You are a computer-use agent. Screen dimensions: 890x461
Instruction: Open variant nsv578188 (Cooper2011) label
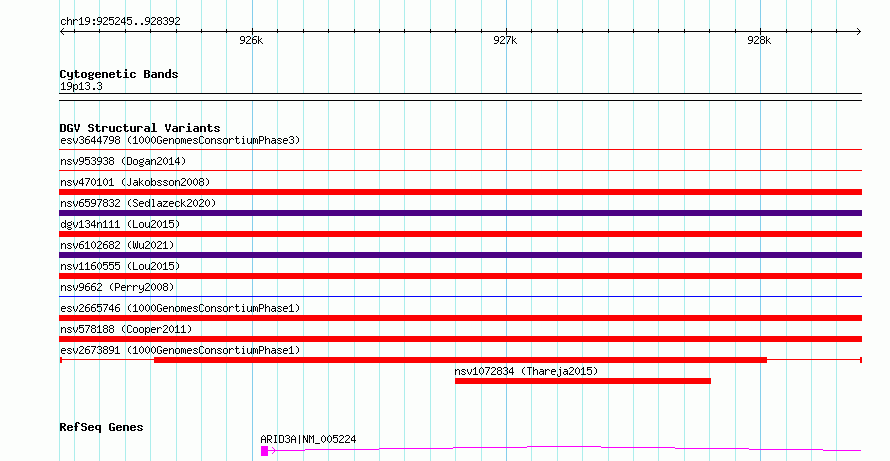coord(126,329)
